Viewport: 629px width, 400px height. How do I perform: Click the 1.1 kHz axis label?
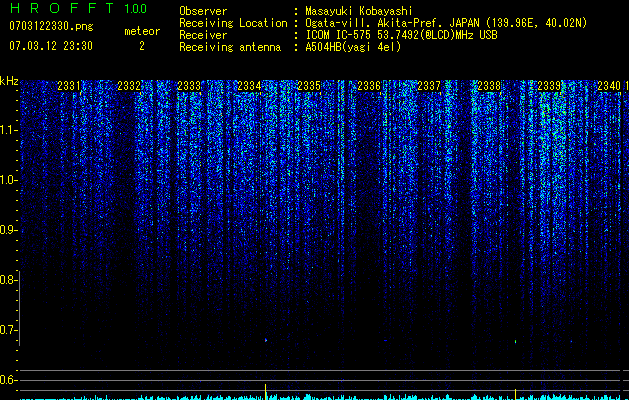click(8, 130)
